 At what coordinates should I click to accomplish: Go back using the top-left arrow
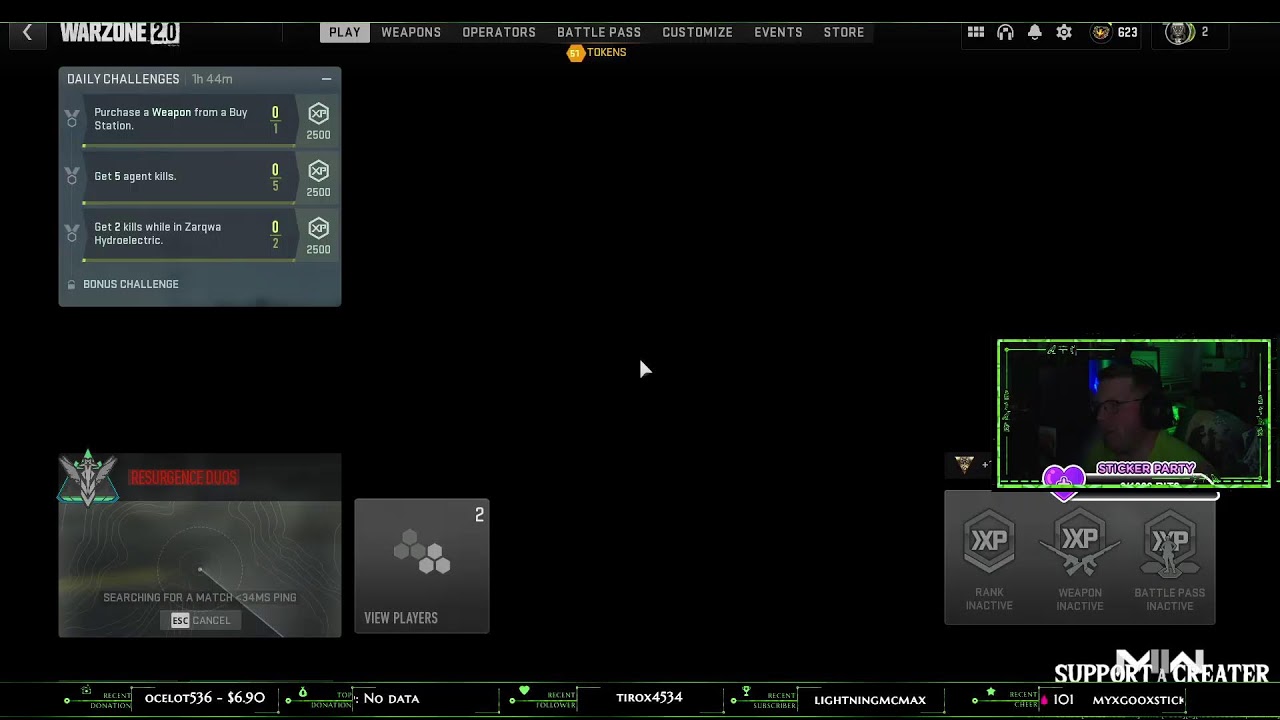[x=27, y=33]
